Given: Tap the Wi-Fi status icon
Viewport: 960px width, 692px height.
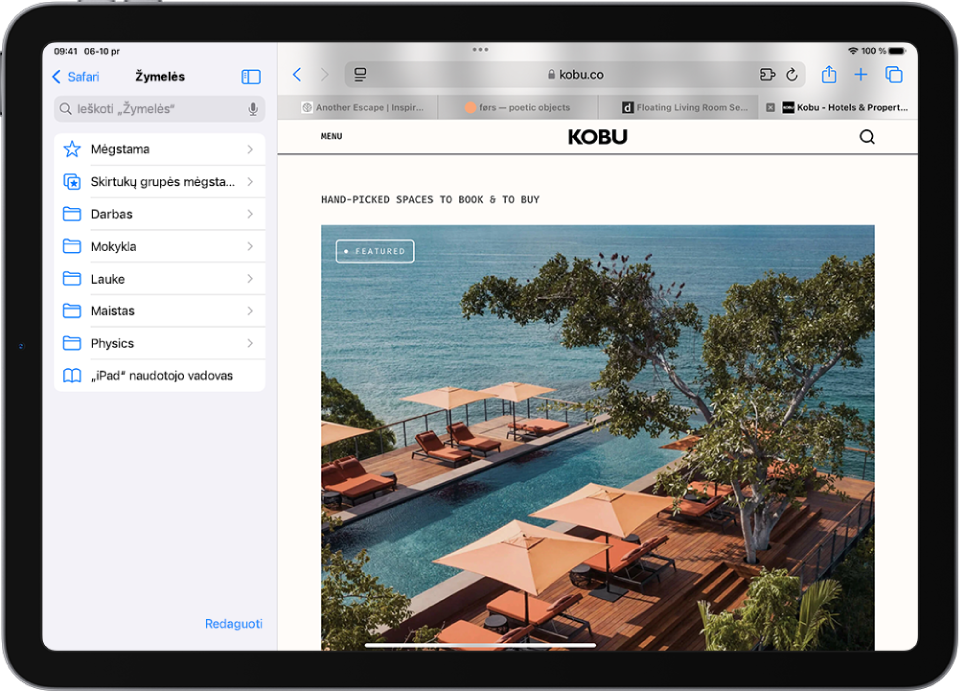Looking at the screenshot, I should (852, 51).
